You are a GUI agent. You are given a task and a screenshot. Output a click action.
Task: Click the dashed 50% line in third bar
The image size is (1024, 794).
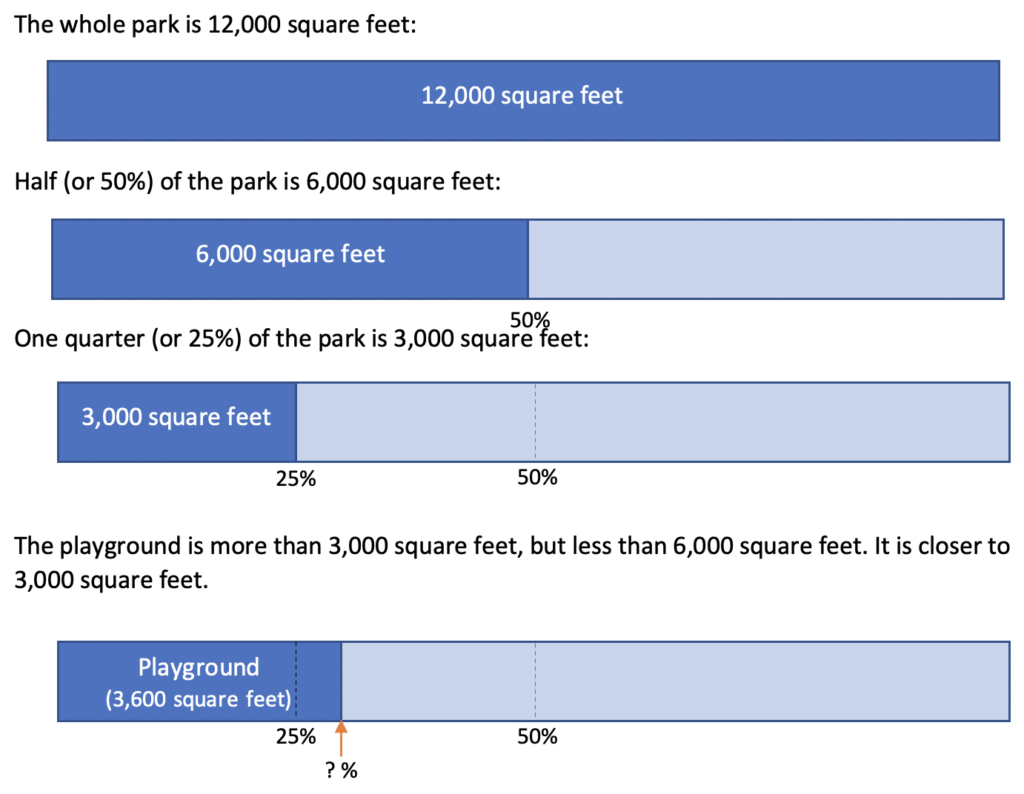point(536,422)
